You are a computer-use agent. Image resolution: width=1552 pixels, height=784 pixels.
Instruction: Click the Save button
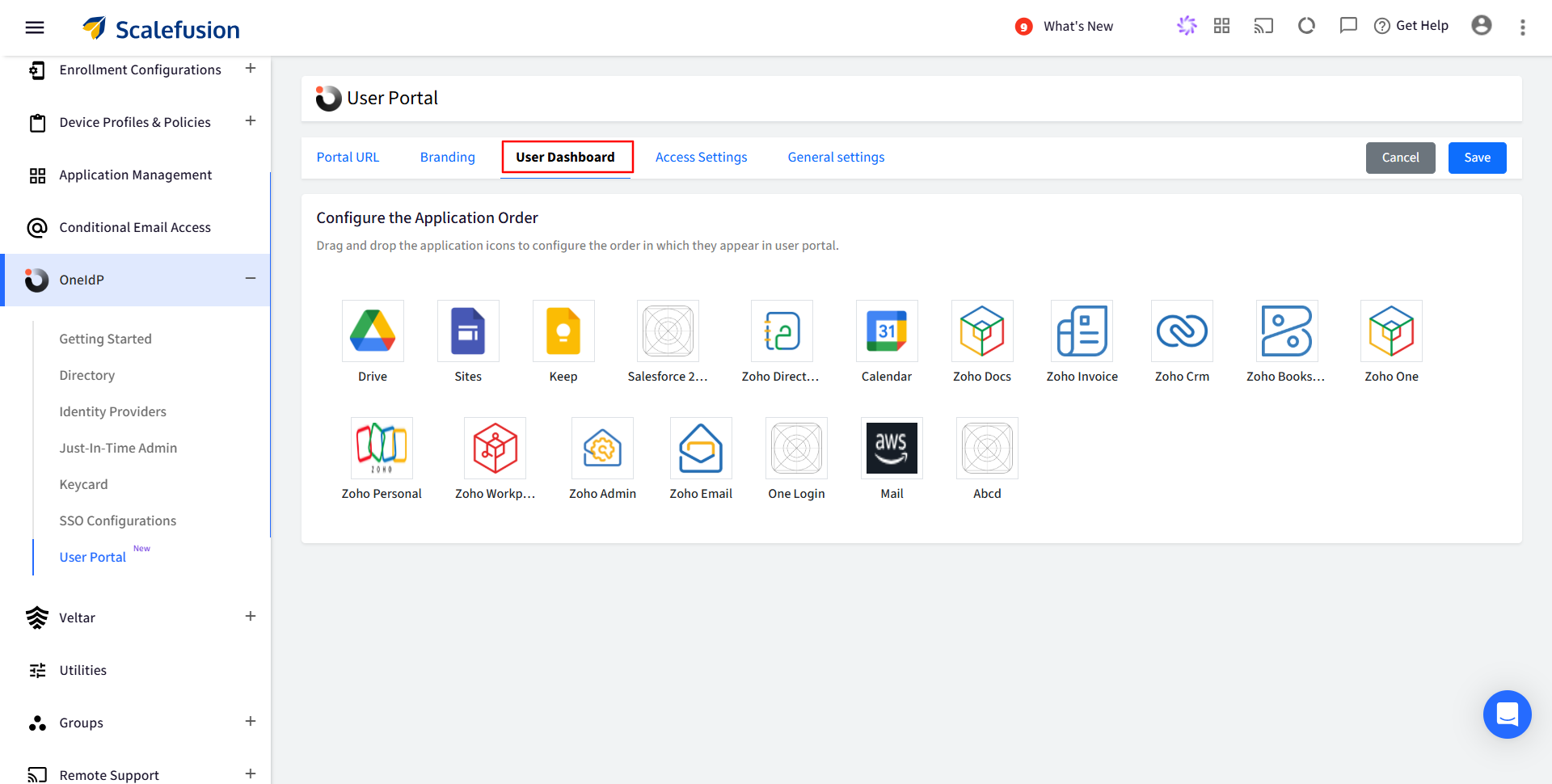point(1477,158)
